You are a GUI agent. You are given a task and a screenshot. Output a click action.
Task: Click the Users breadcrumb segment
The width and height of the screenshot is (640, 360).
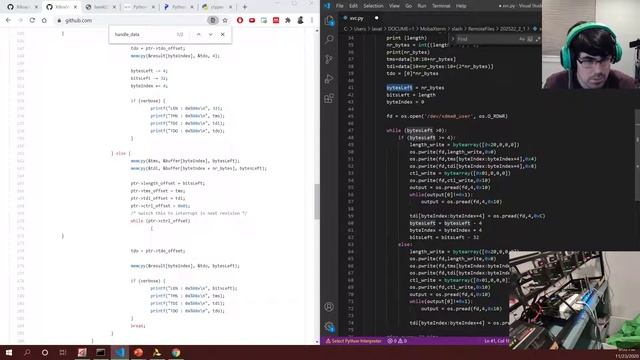(360, 29)
